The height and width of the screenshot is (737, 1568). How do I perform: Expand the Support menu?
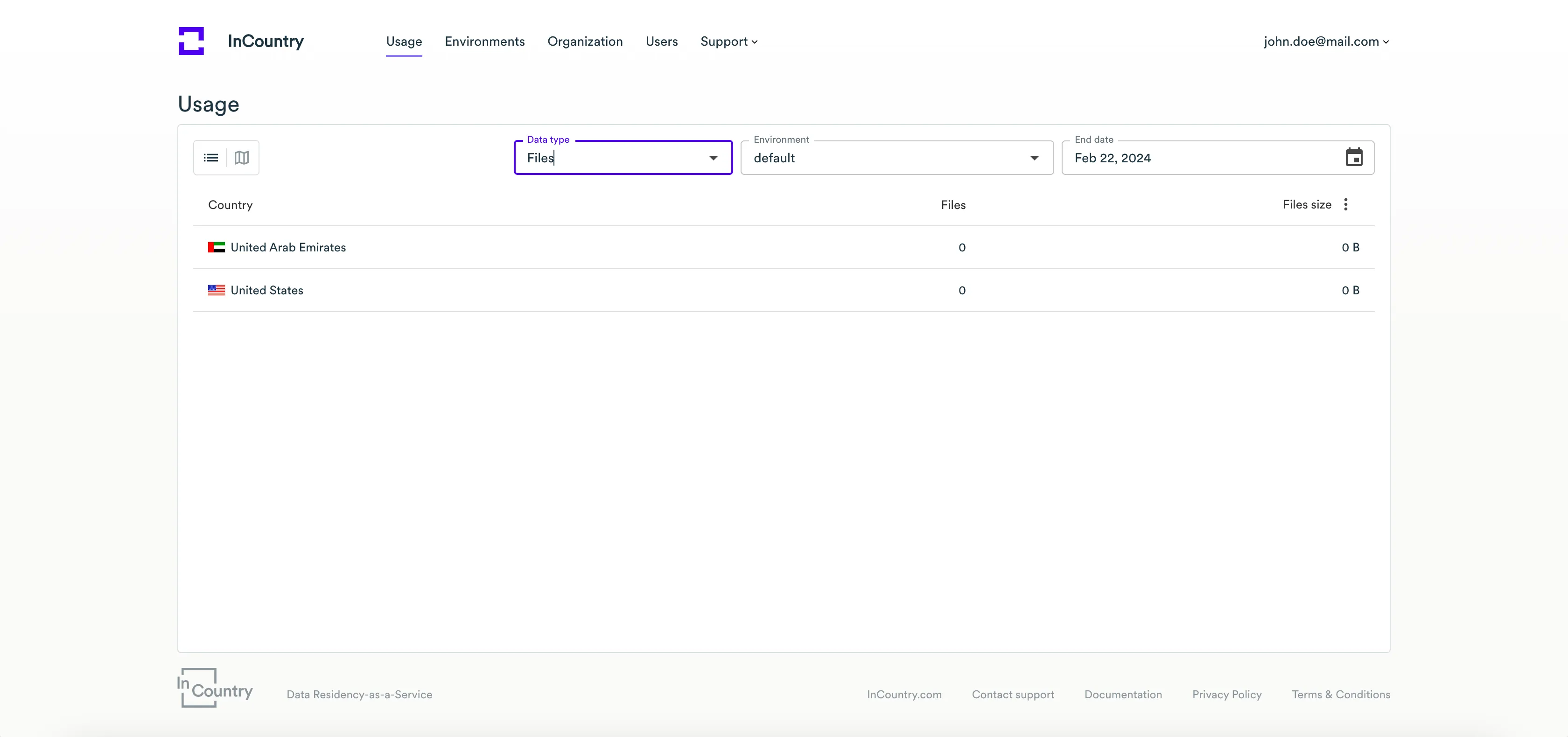728,42
